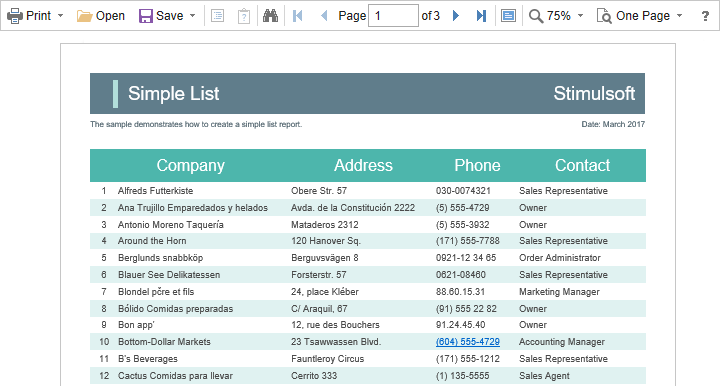Screen dimensions: 720x386
Task: Click the Obere Str. 57 address
Action: tap(319, 191)
